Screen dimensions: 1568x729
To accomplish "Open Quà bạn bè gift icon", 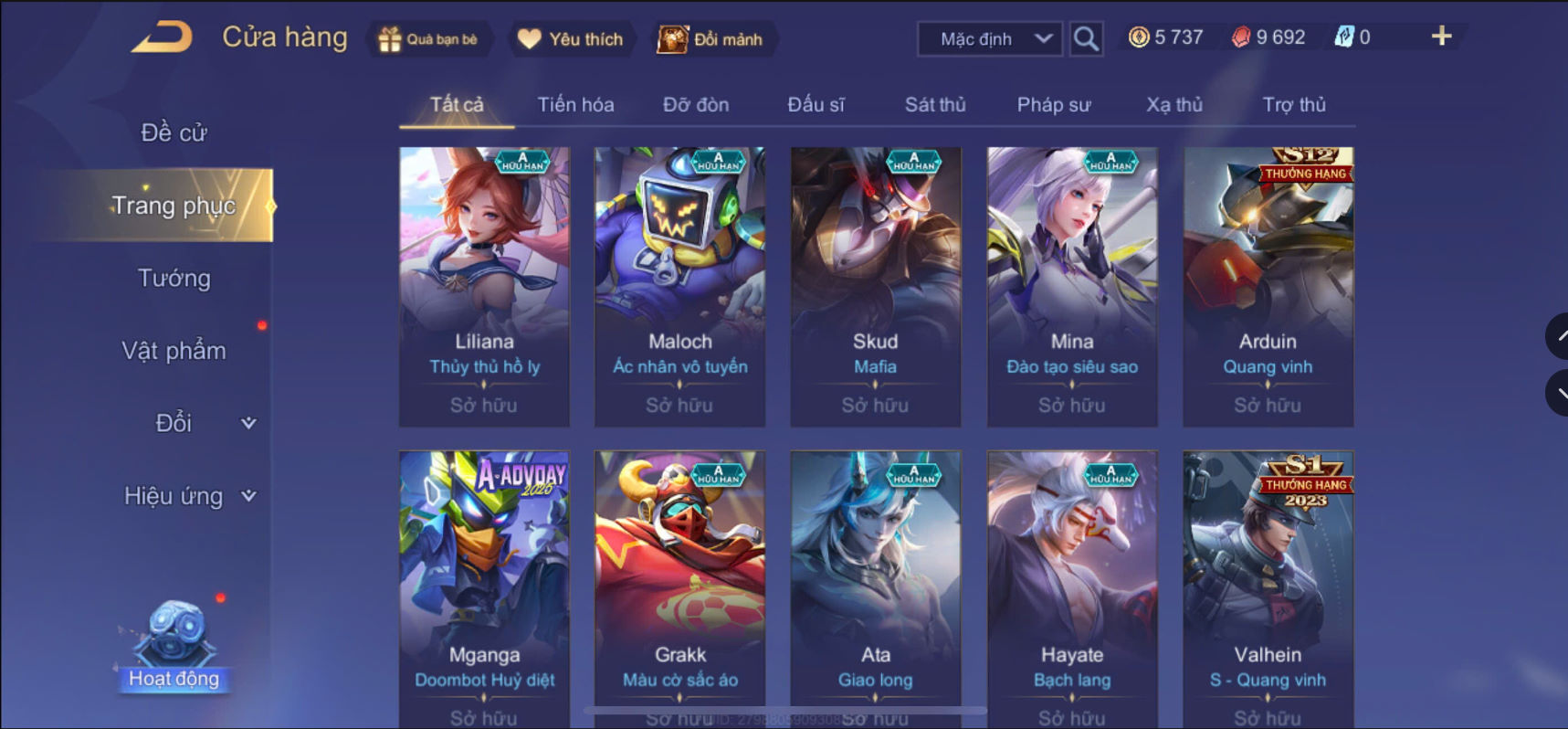I will tap(390, 39).
